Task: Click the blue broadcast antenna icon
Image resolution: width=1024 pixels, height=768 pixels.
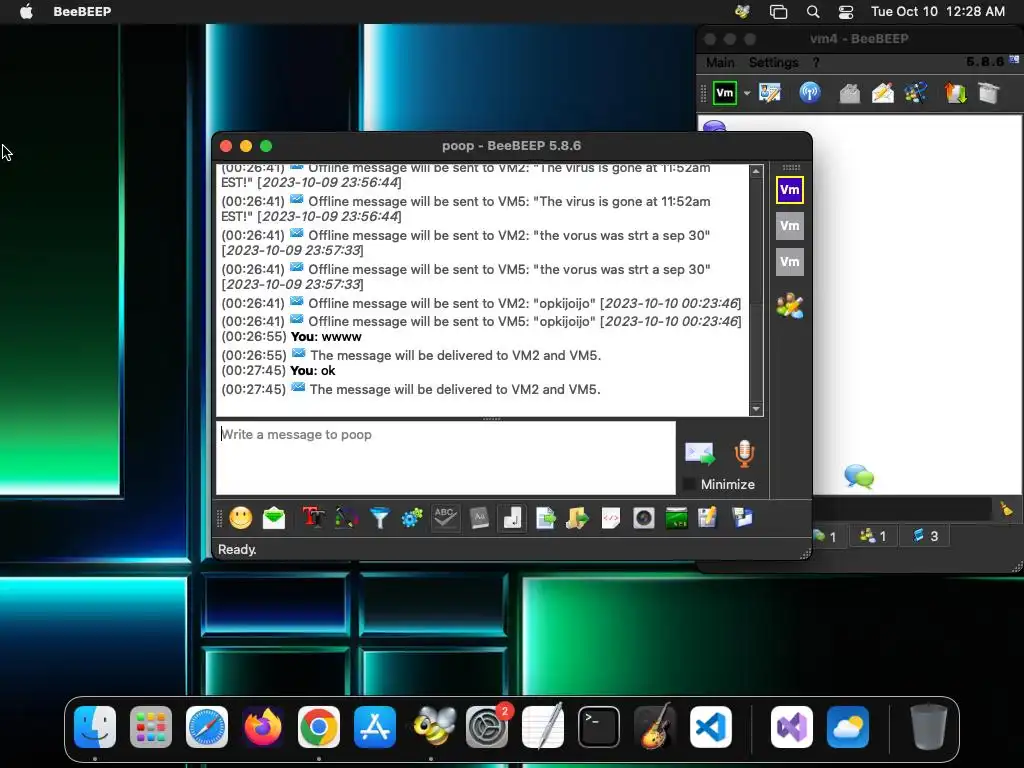Action: coord(810,93)
